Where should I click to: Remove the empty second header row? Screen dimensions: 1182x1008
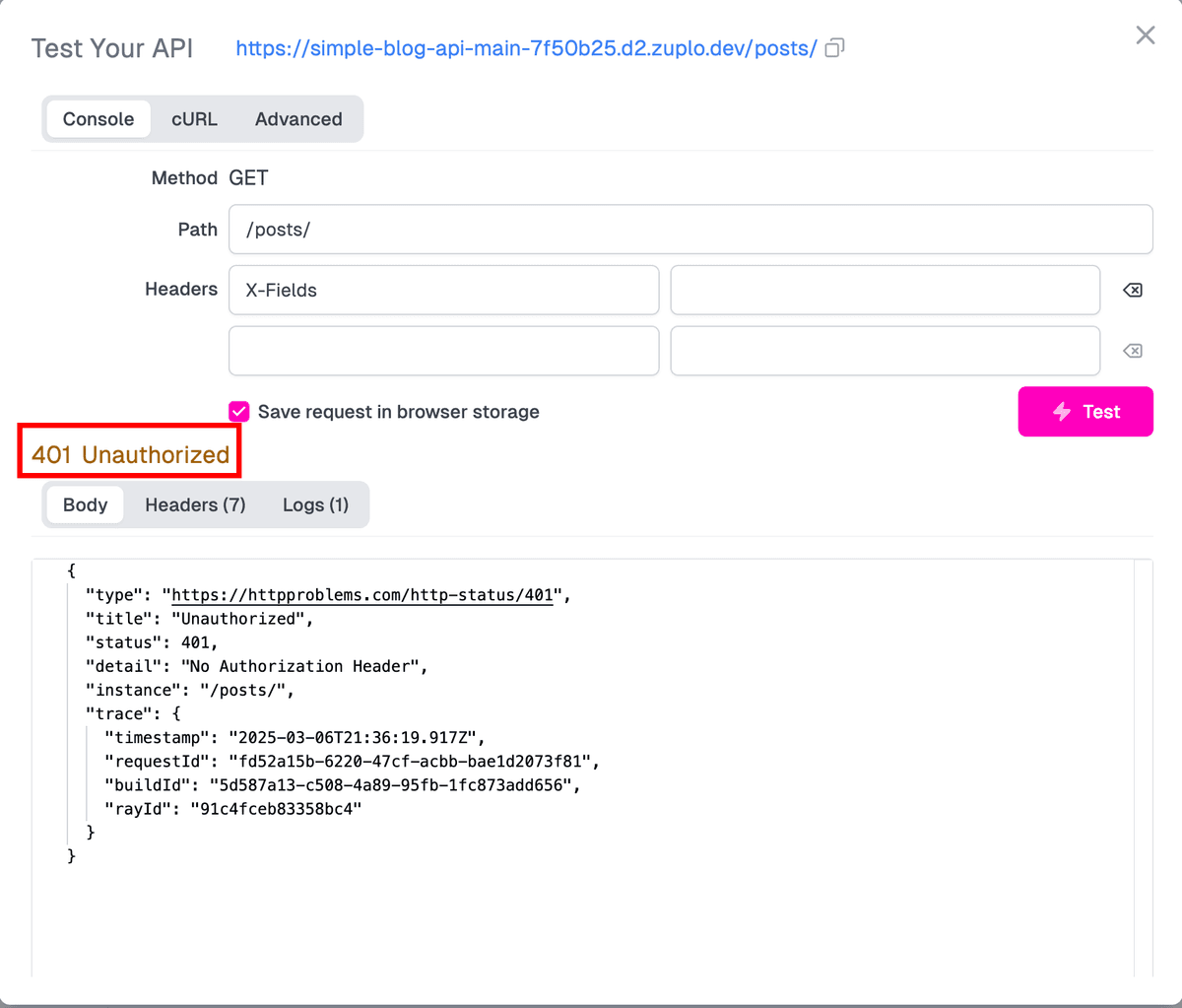point(1133,351)
